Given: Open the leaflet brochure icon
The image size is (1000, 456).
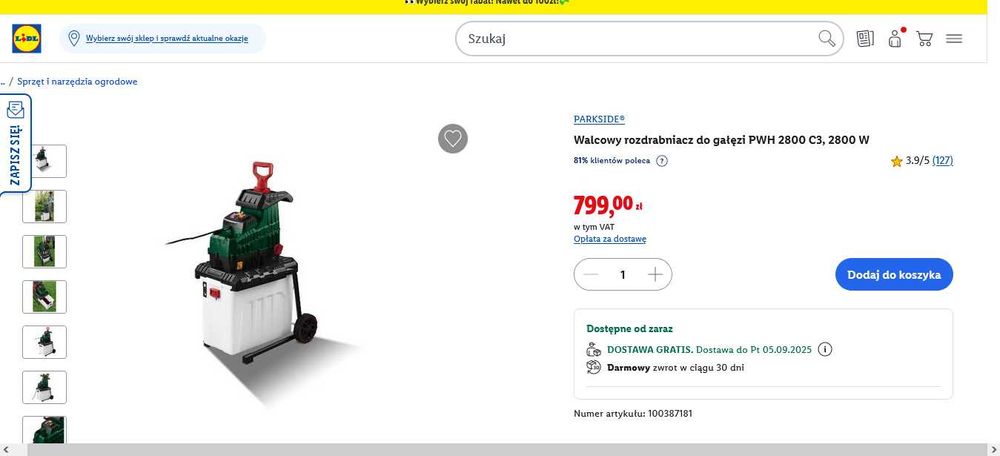Looking at the screenshot, I should click(x=865, y=39).
